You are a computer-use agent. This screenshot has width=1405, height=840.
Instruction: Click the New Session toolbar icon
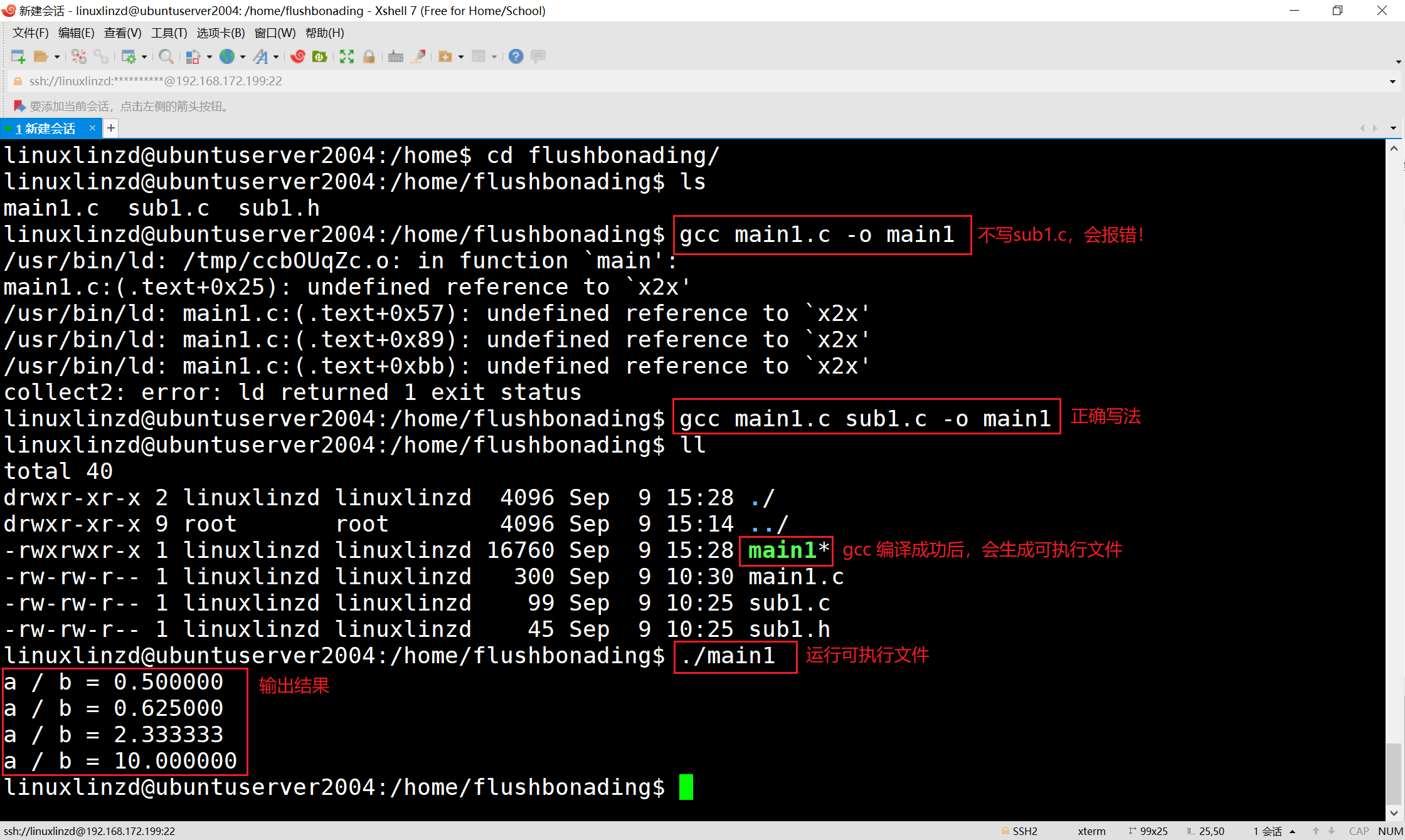pyautogui.click(x=18, y=57)
